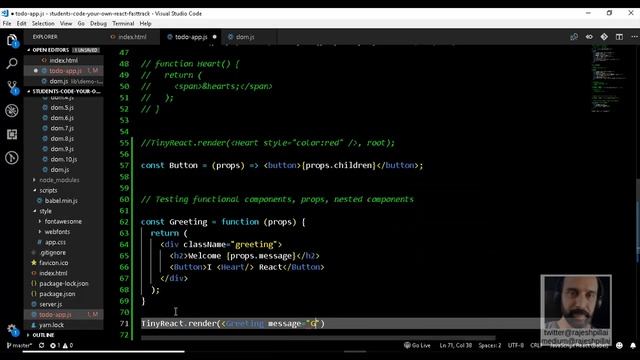Image resolution: width=640 pixels, height=360 pixels.
Task: Click the split editor icon
Action: (619, 37)
